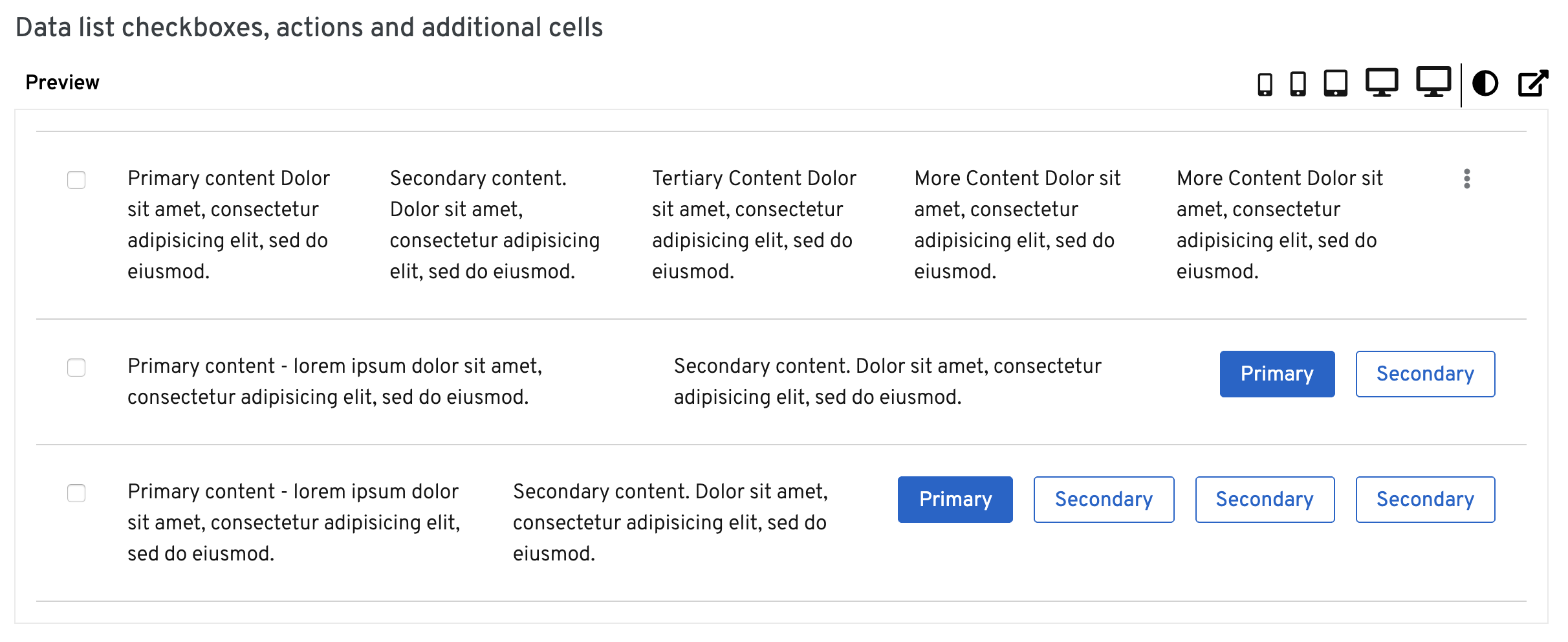The image size is (1568, 642).
Task: Click the middle Secondary button in third row
Action: point(1264,499)
